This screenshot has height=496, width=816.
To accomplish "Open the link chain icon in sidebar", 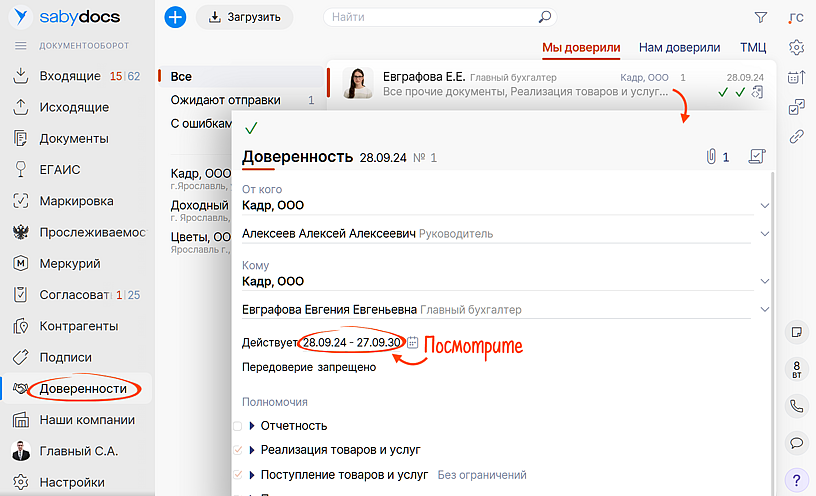I will click(x=797, y=137).
